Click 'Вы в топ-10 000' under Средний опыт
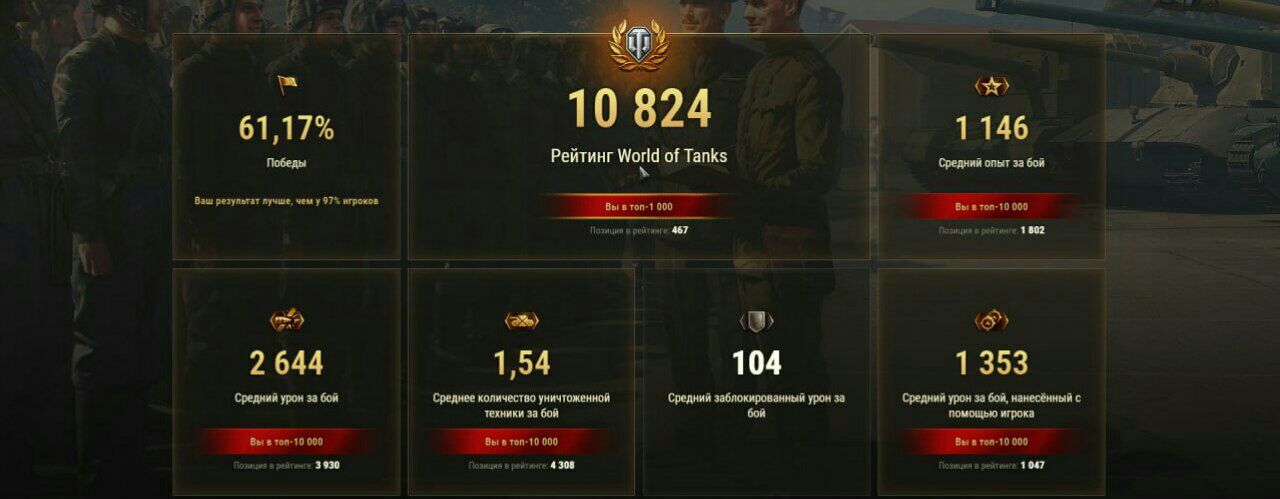The width and height of the screenshot is (1280, 499). pyautogui.click(x=991, y=206)
